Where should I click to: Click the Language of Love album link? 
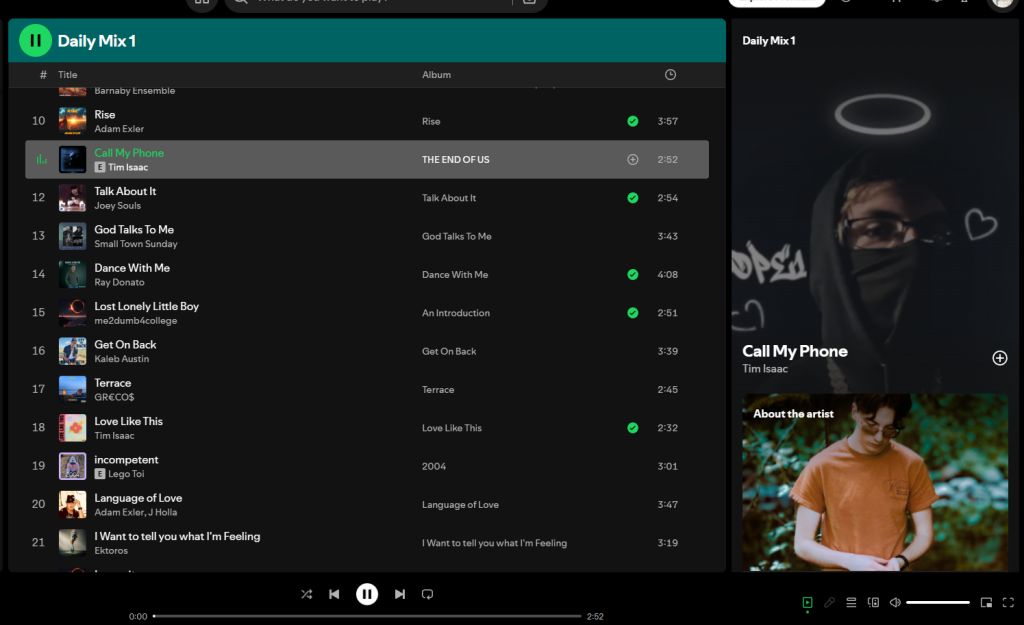460,505
